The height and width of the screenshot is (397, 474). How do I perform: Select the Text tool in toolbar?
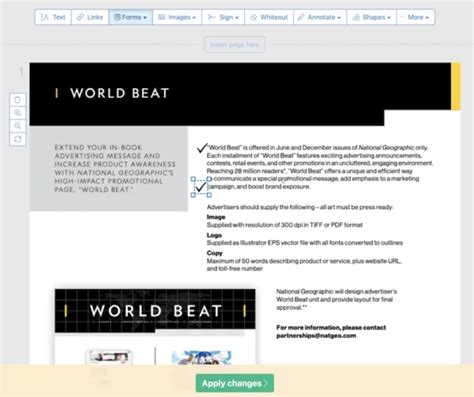(x=53, y=17)
